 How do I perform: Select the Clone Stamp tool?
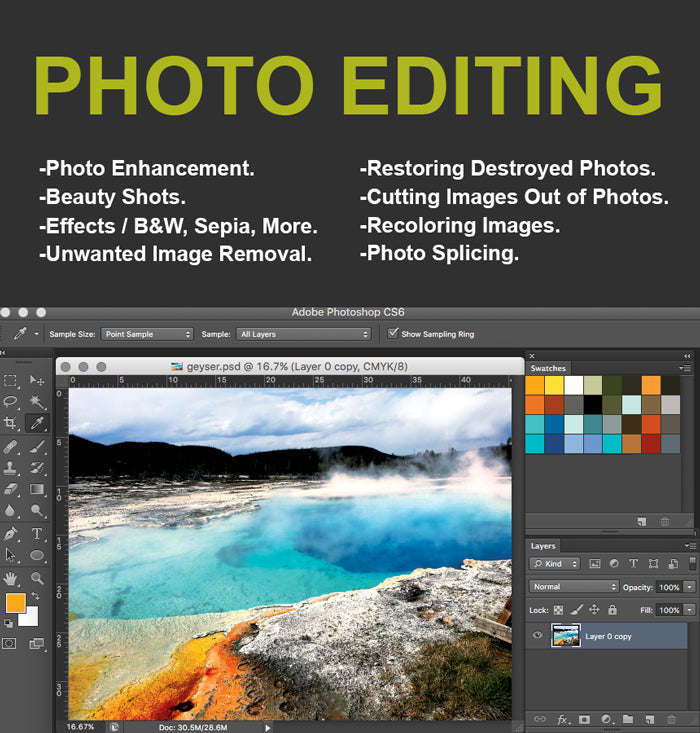click(x=11, y=467)
